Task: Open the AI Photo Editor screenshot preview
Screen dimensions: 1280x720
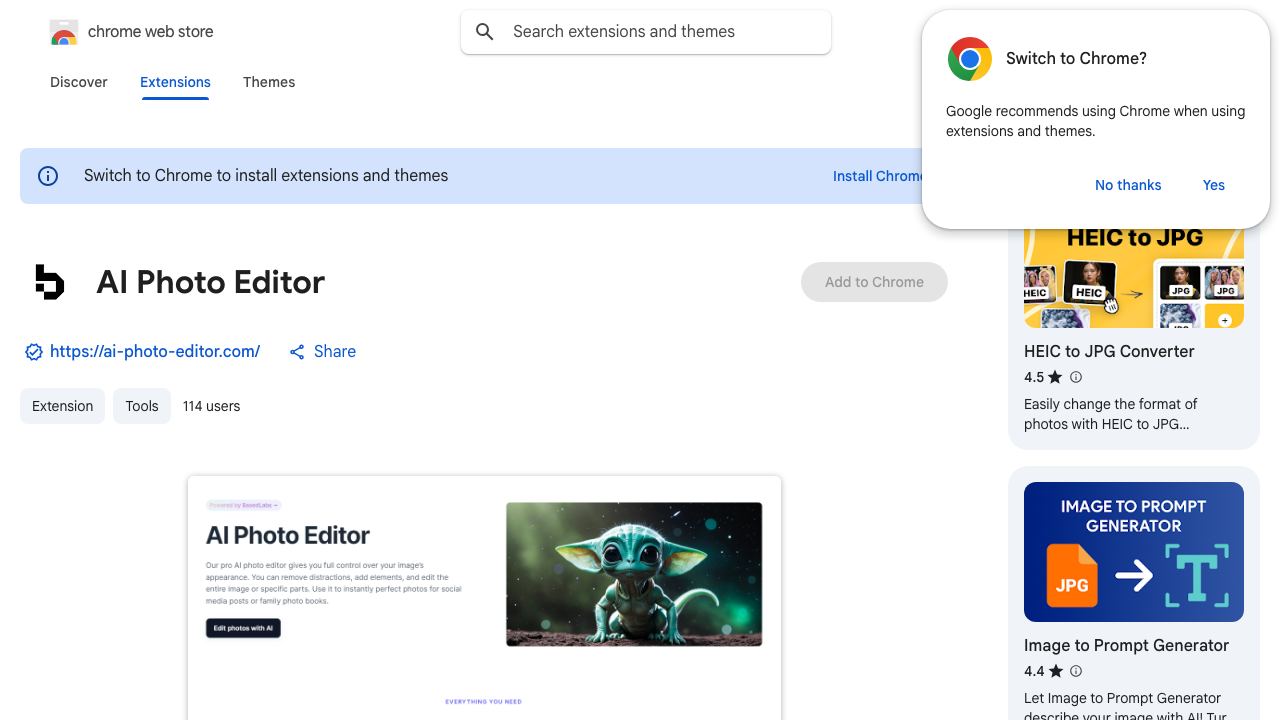Action: (x=484, y=598)
